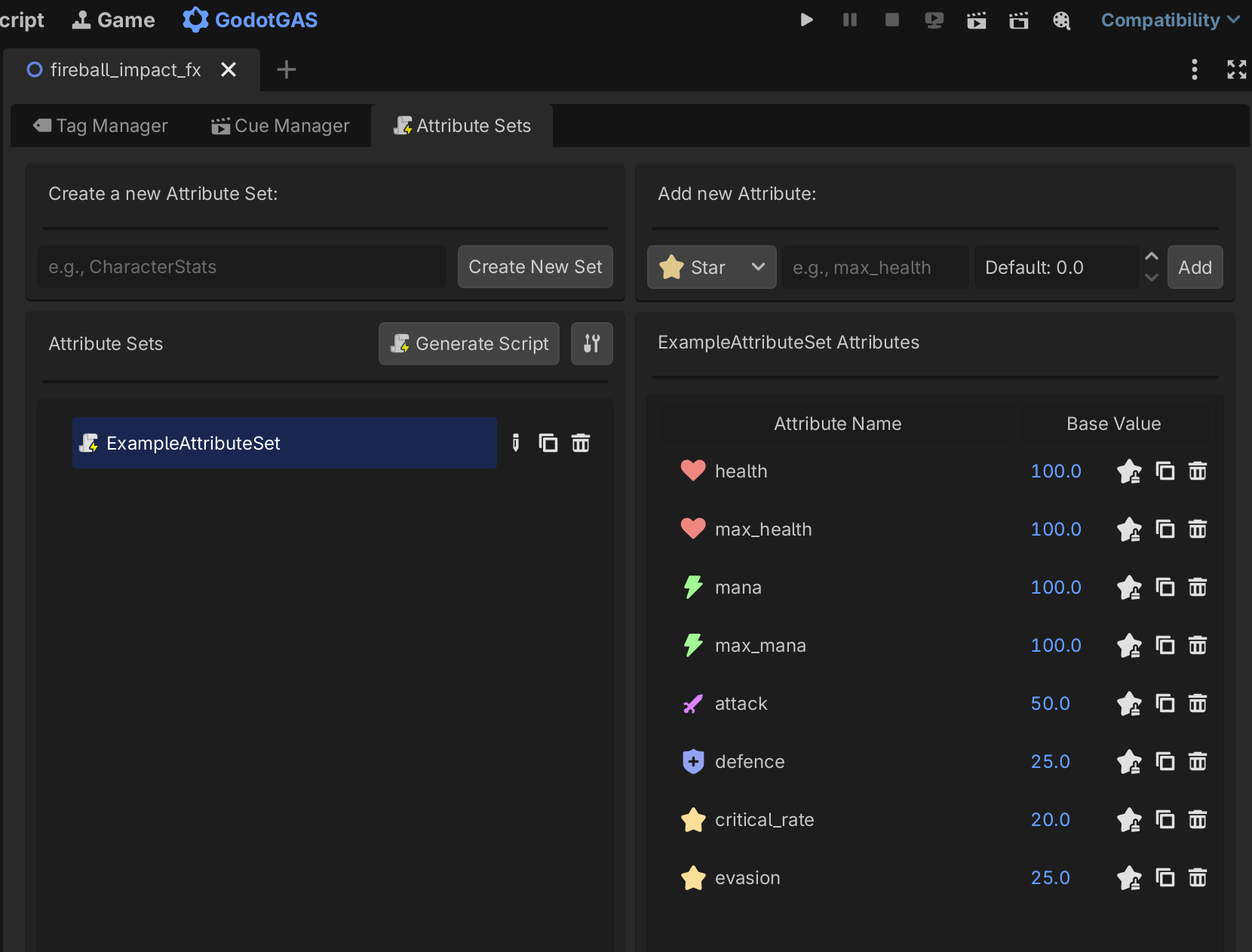This screenshot has width=1252, height=952.
Task: Delete the critical_rate attribute
Action: pos(1198,820)
